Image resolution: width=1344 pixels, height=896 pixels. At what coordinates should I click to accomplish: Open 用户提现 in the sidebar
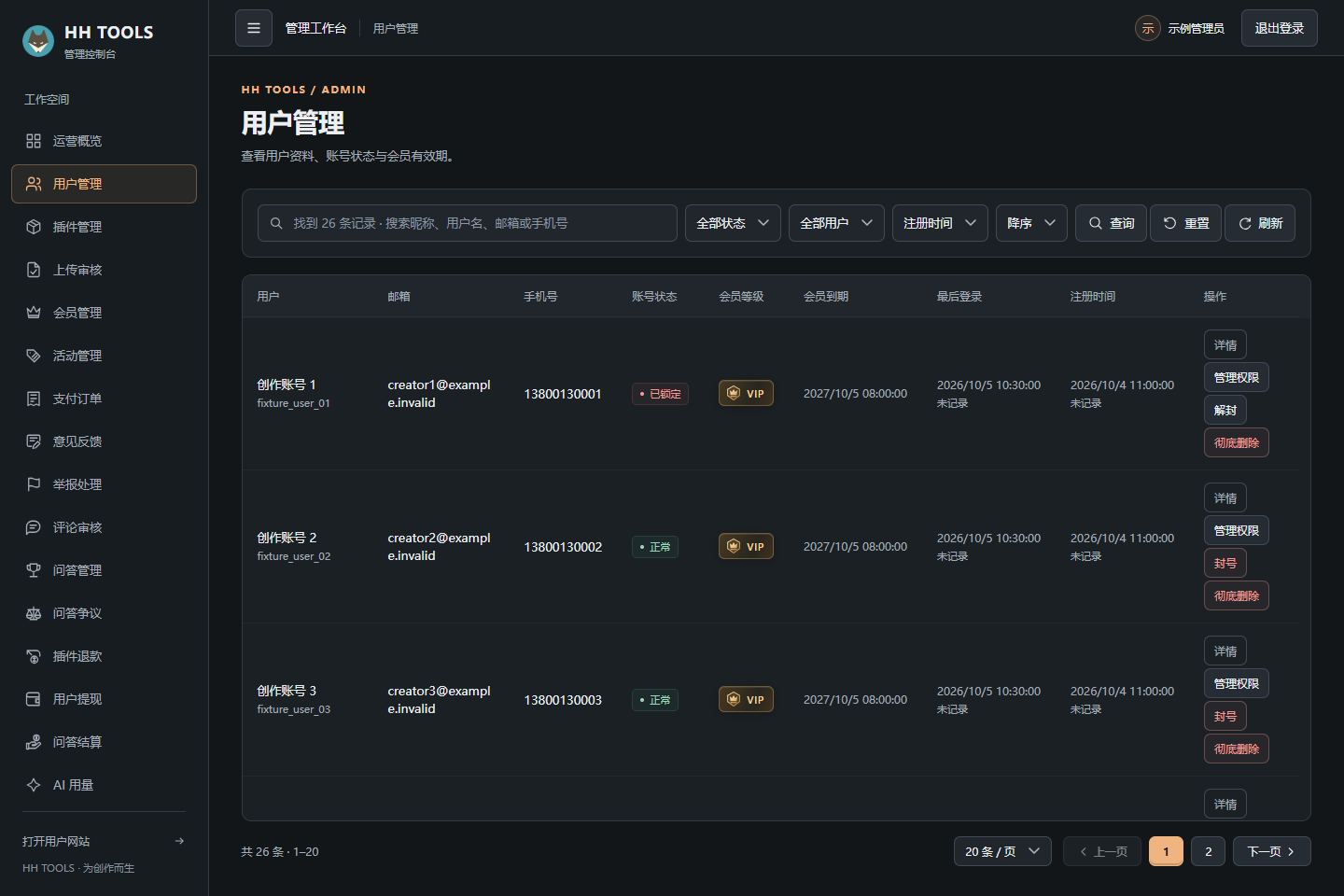click(104, 699)
